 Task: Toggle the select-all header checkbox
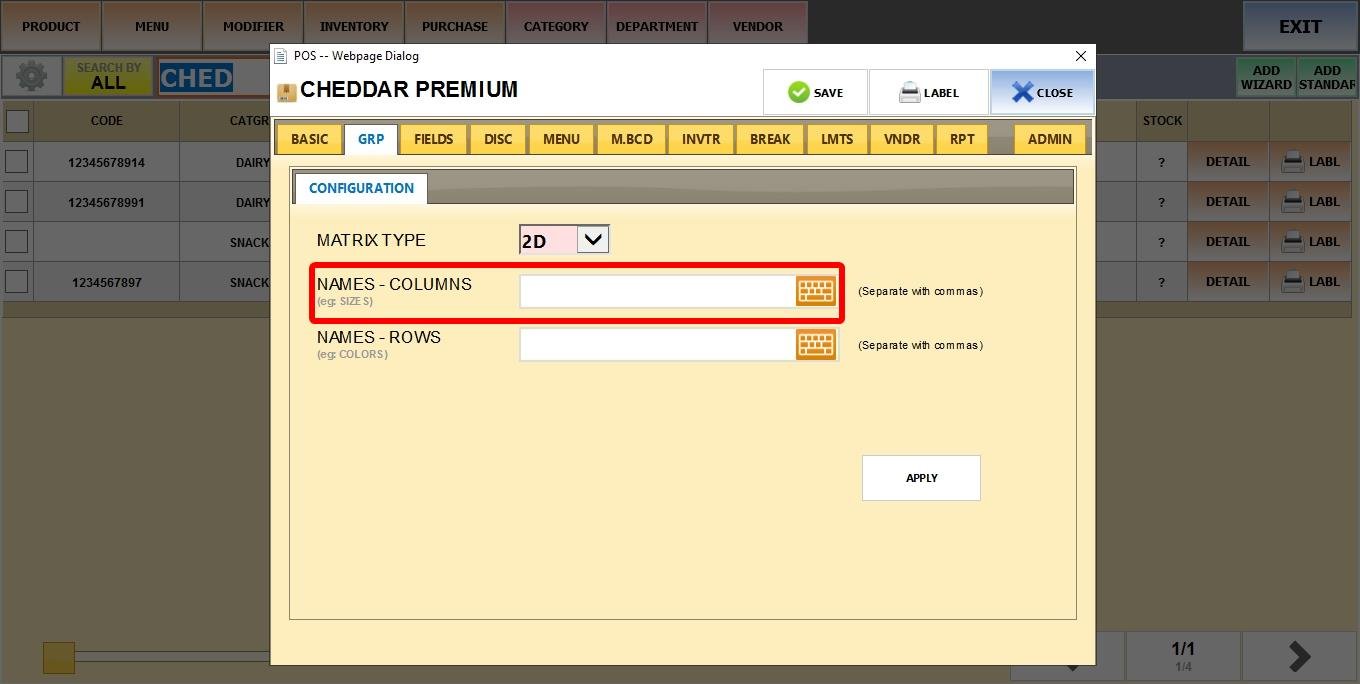pos(17,121)
